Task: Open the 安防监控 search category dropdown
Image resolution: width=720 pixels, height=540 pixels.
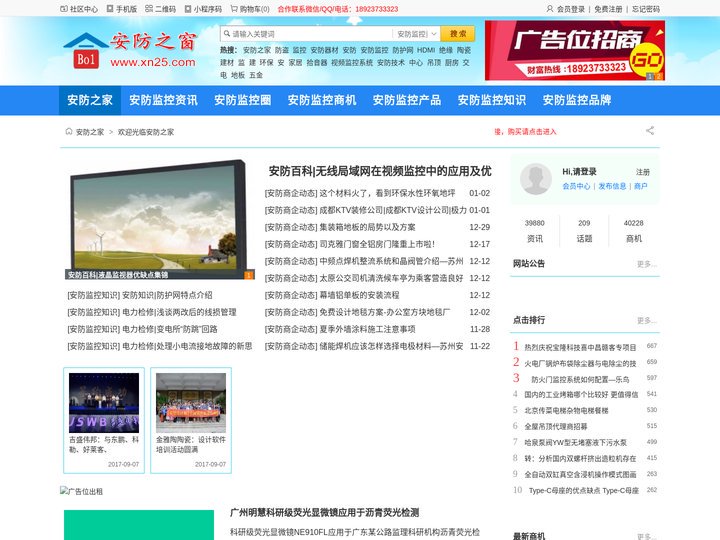Action: click(416, 34)
